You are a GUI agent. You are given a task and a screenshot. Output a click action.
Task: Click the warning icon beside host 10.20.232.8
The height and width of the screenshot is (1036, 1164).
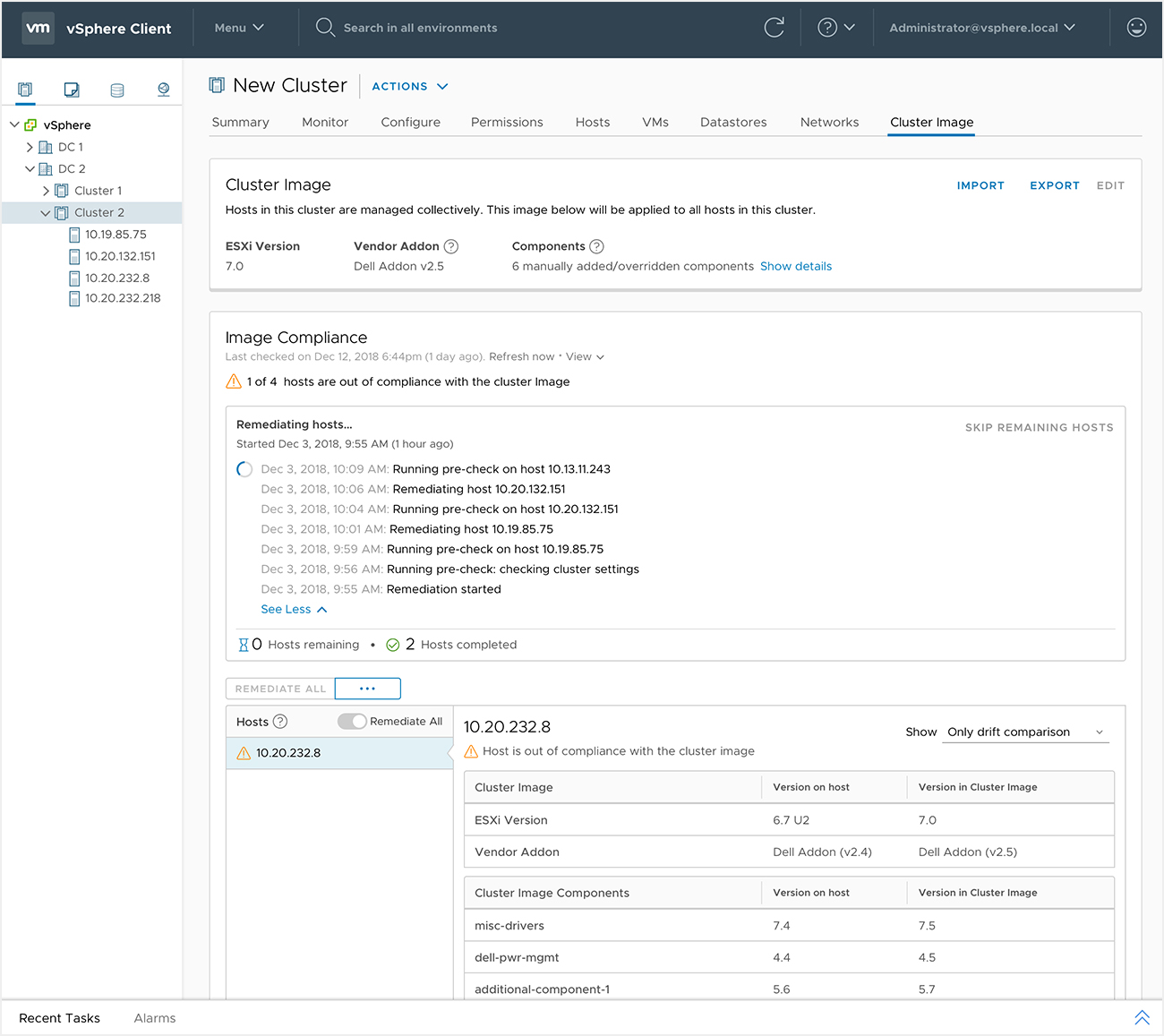(x=244, y=753)
